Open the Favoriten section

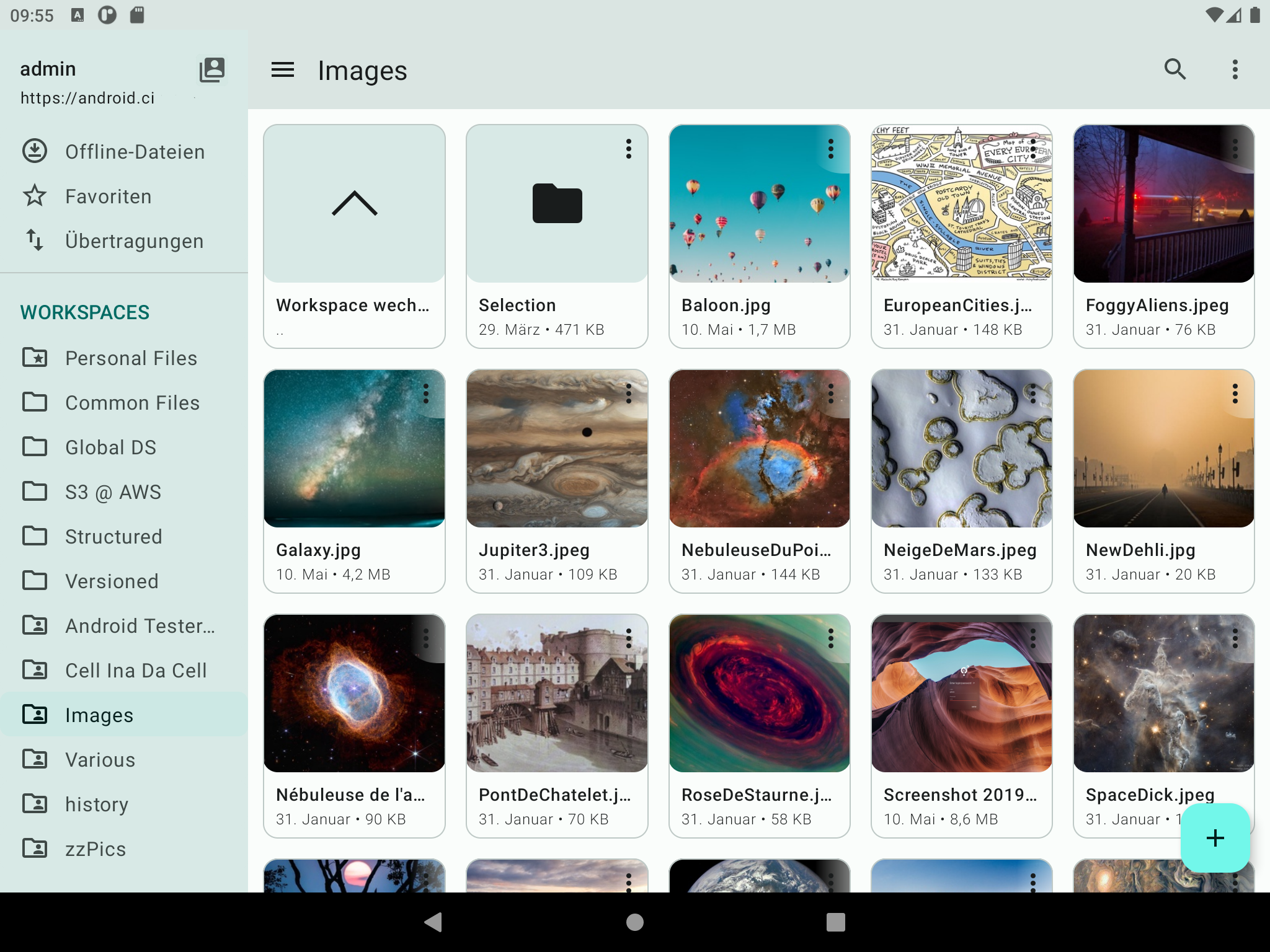point(124,196)
